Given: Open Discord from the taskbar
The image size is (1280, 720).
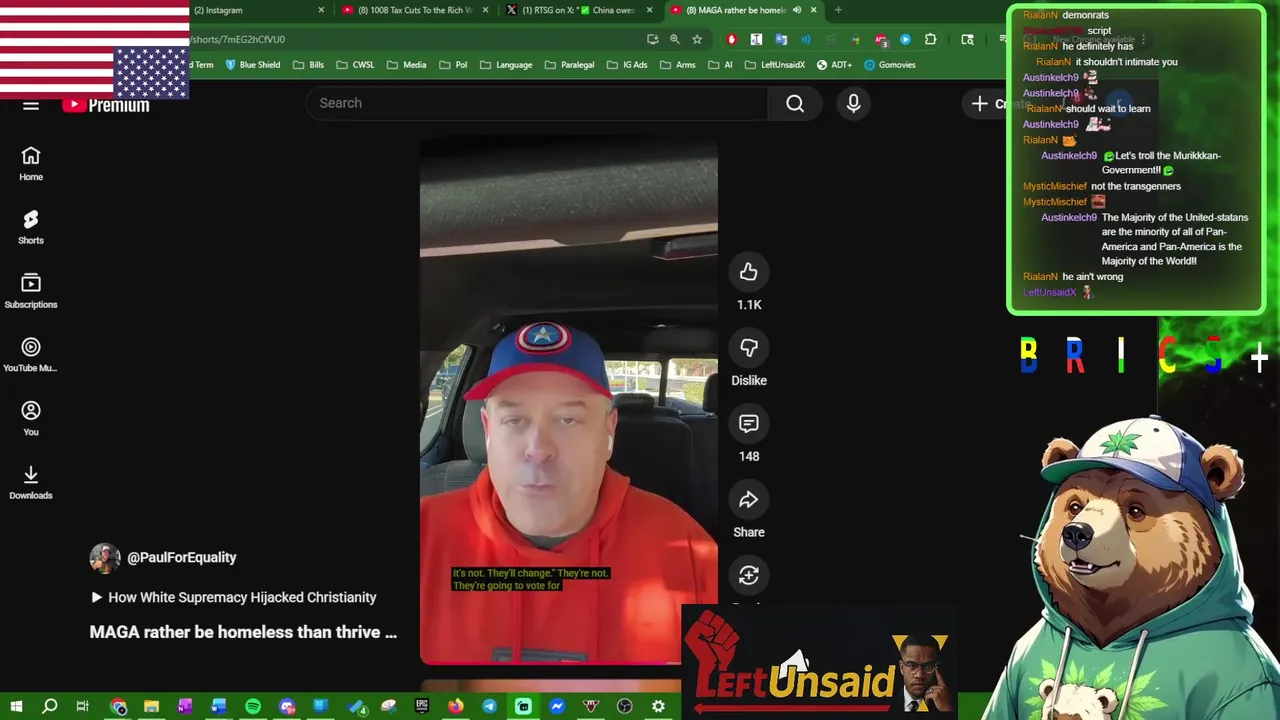Looking at the screenshot, I should [287, 707].
